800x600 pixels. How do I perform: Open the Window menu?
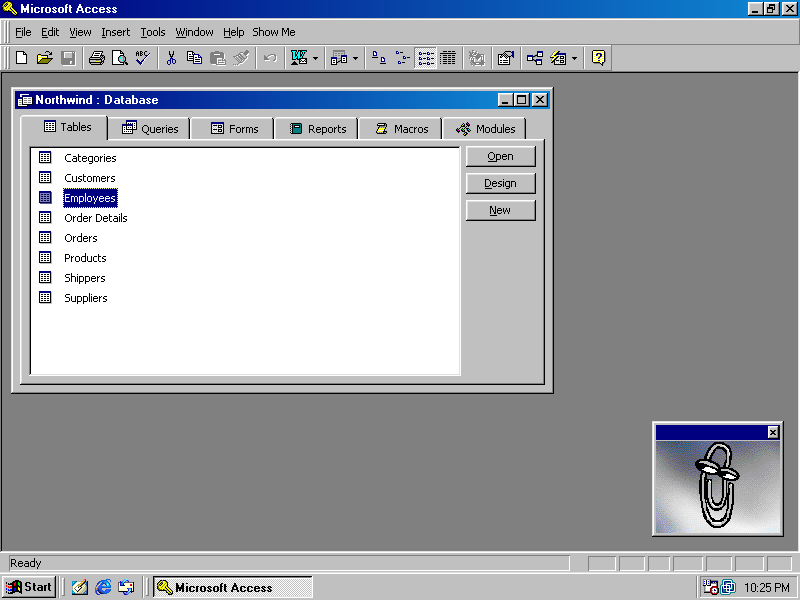pyautogui.click(x=194, y=32)
